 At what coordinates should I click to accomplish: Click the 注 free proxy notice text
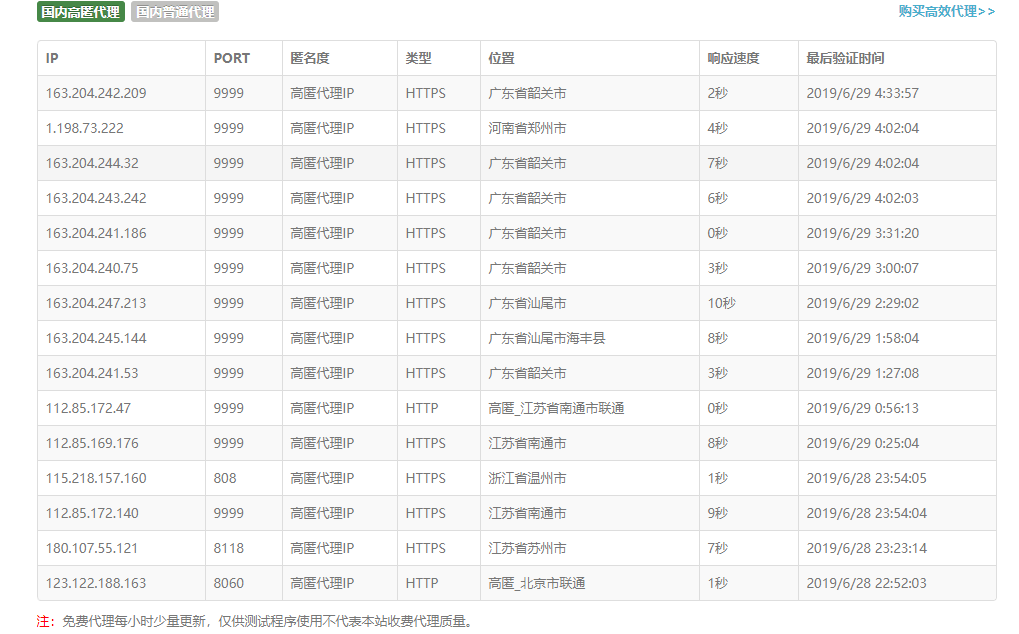[x=255, y=622]
